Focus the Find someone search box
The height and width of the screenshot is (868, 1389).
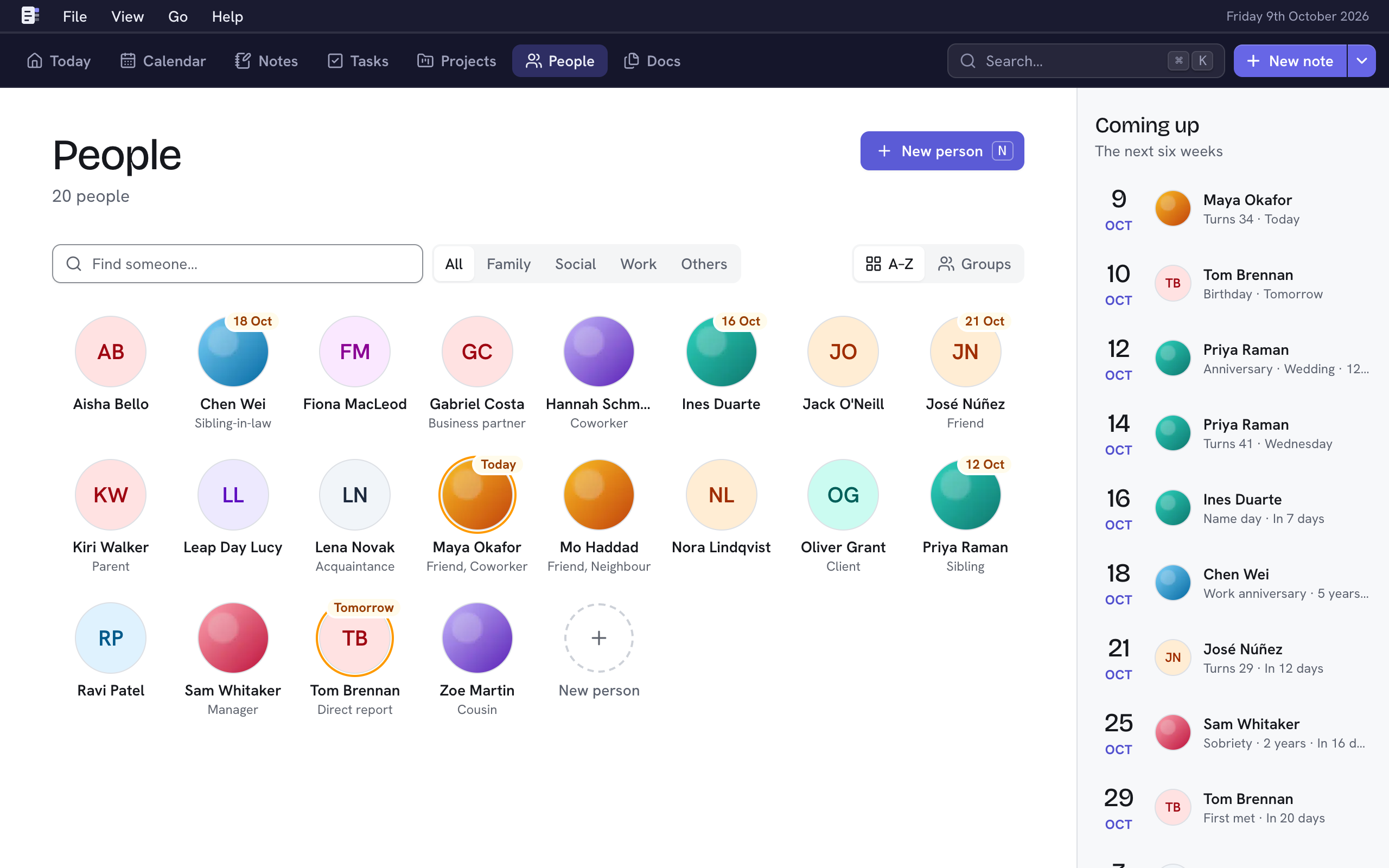(x=238, y=264)
